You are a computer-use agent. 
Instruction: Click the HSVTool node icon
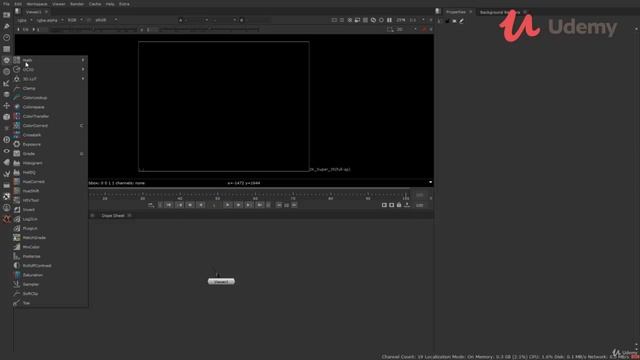click(17, 200)
